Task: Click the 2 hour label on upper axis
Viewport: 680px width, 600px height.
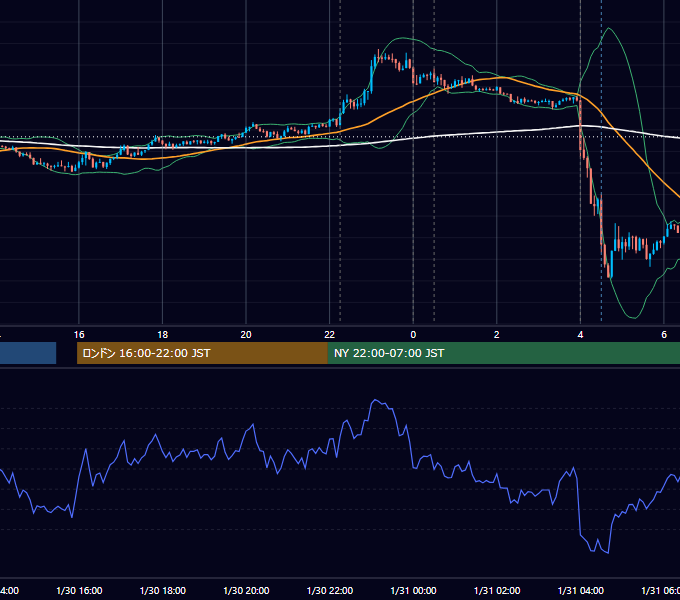Action: coord(497,335)
